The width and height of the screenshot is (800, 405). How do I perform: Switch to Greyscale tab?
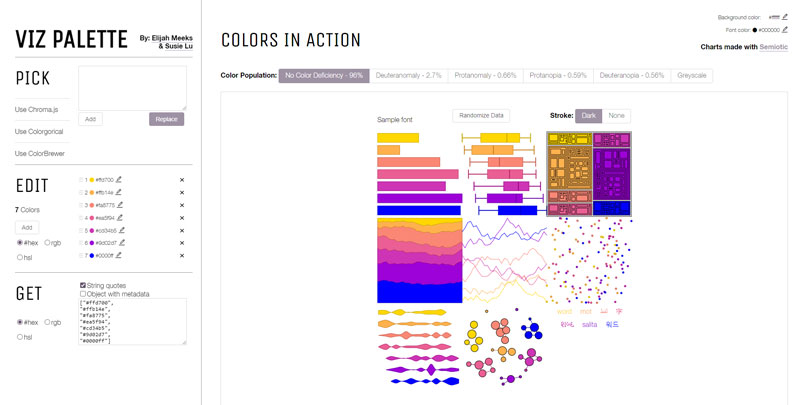coord(692,75)
